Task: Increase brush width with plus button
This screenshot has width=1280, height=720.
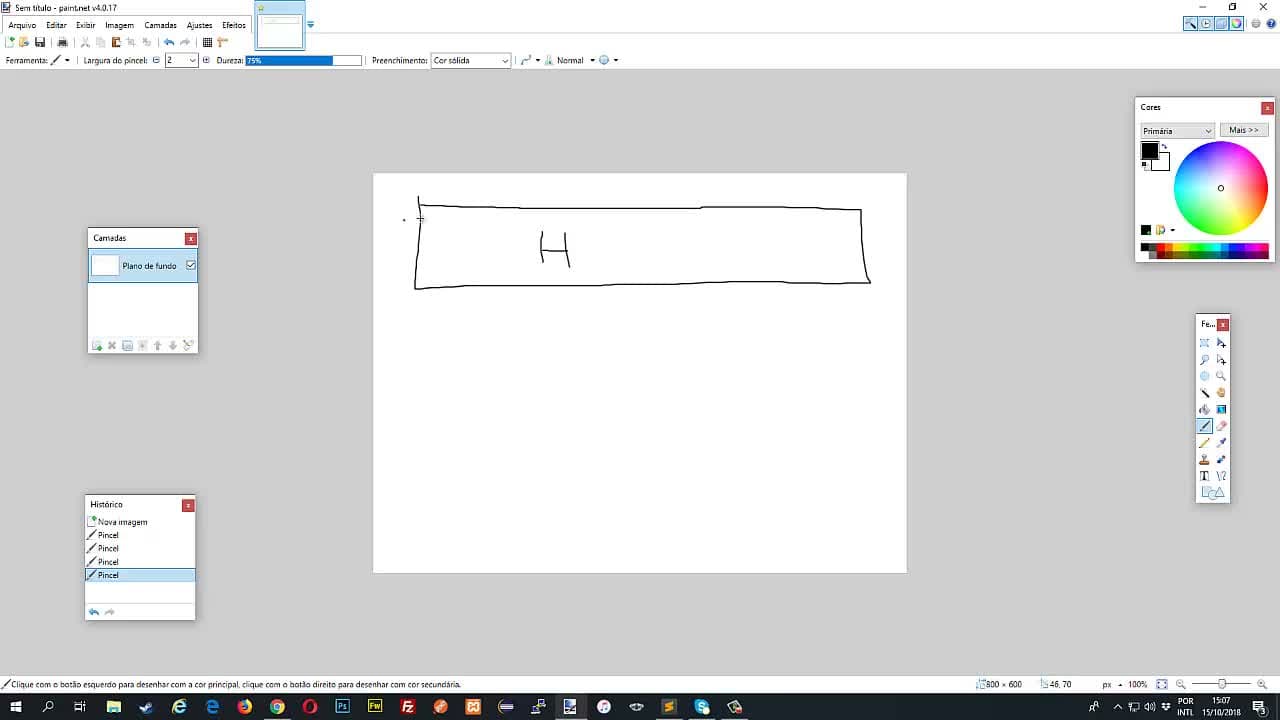Action: point(206,60)
